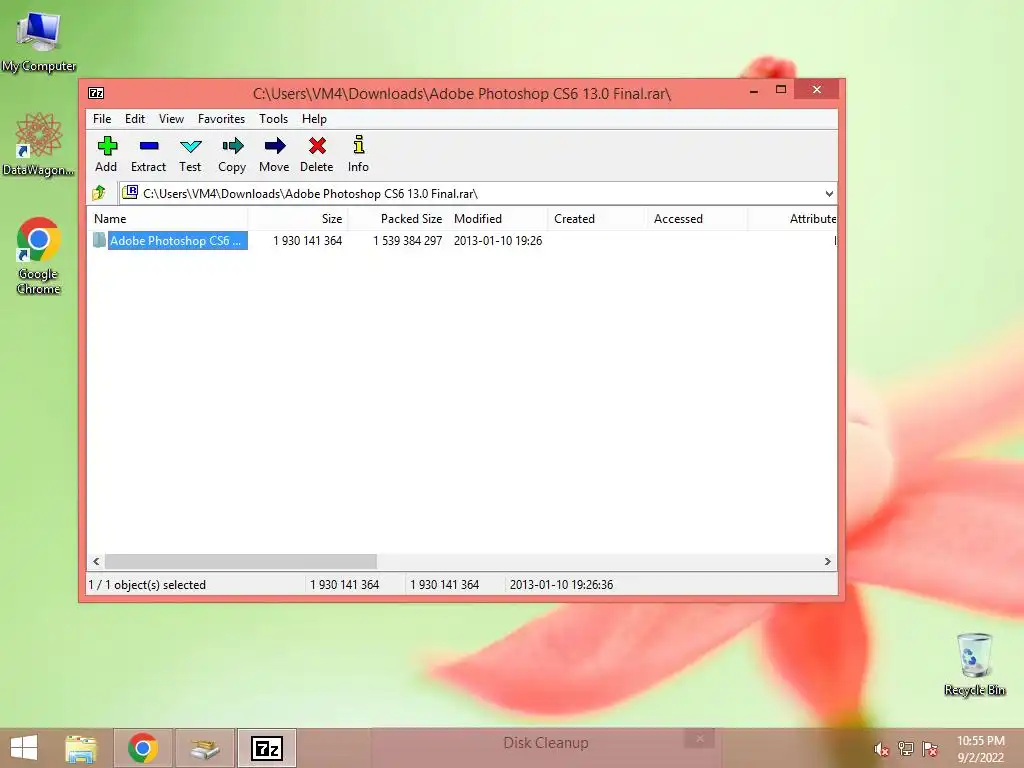Click the scrollbar left arrow

point(97,562)
